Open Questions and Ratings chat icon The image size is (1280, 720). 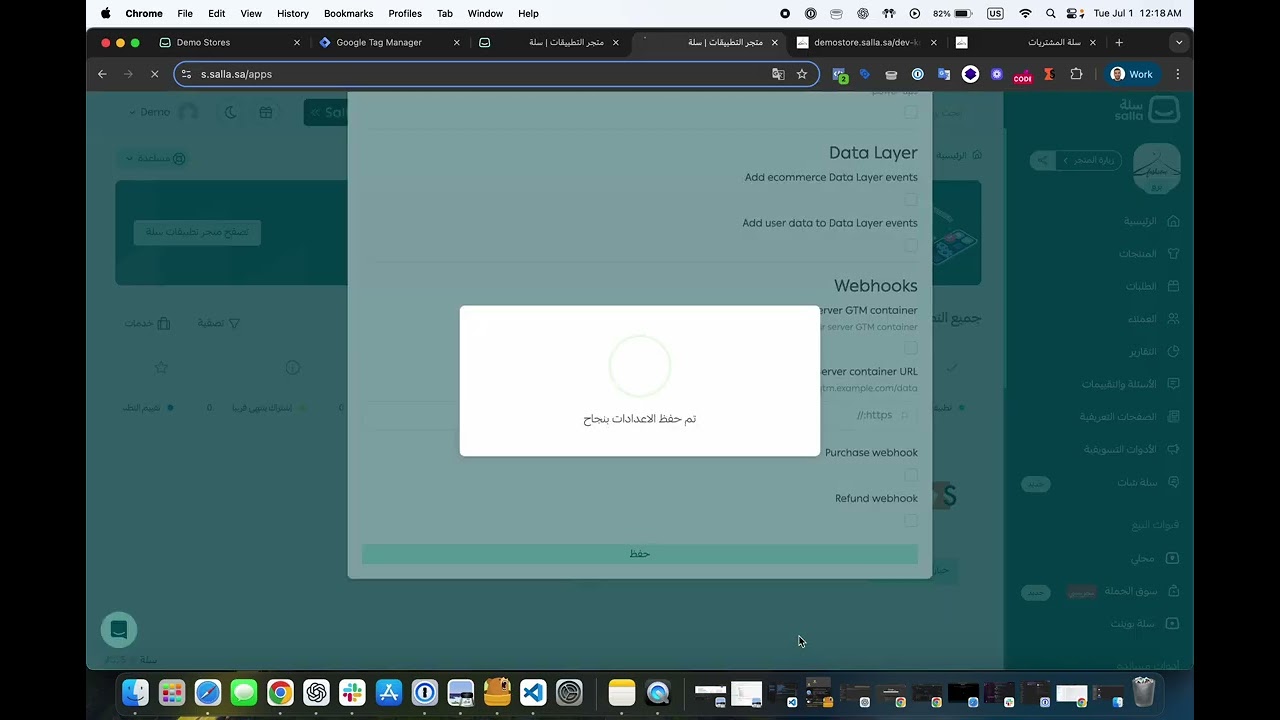tap(1173, 384)
